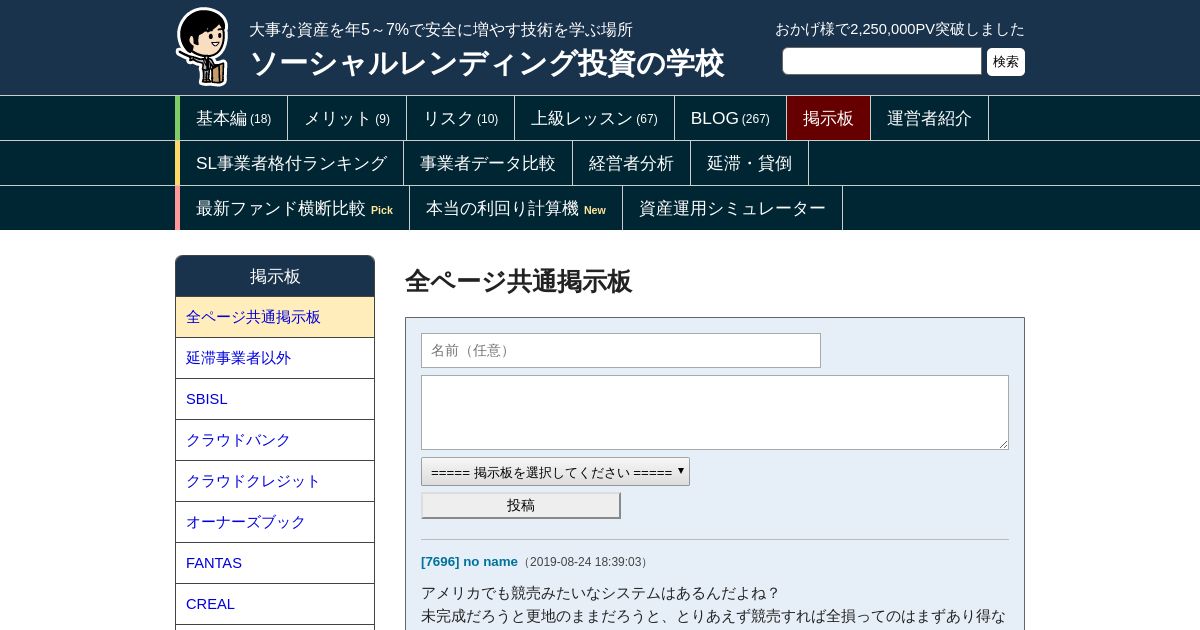The height and width of the screenshot is (630, 1200).
Task: Click the [7696] no name post header
Action: (469, 562)
